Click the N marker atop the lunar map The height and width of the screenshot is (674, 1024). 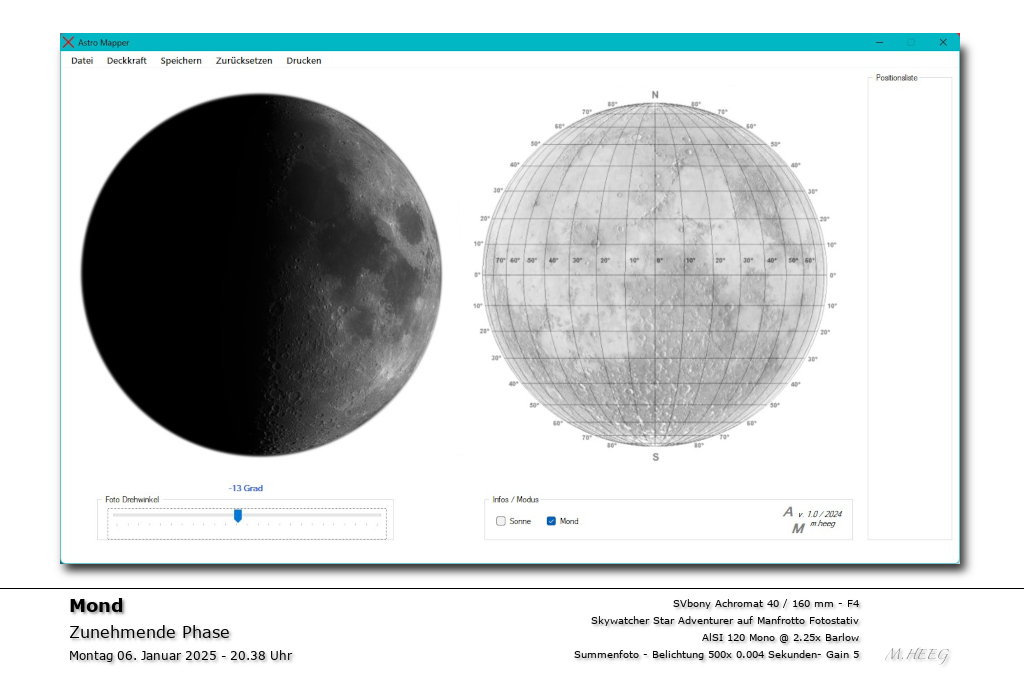click(656, 96)
